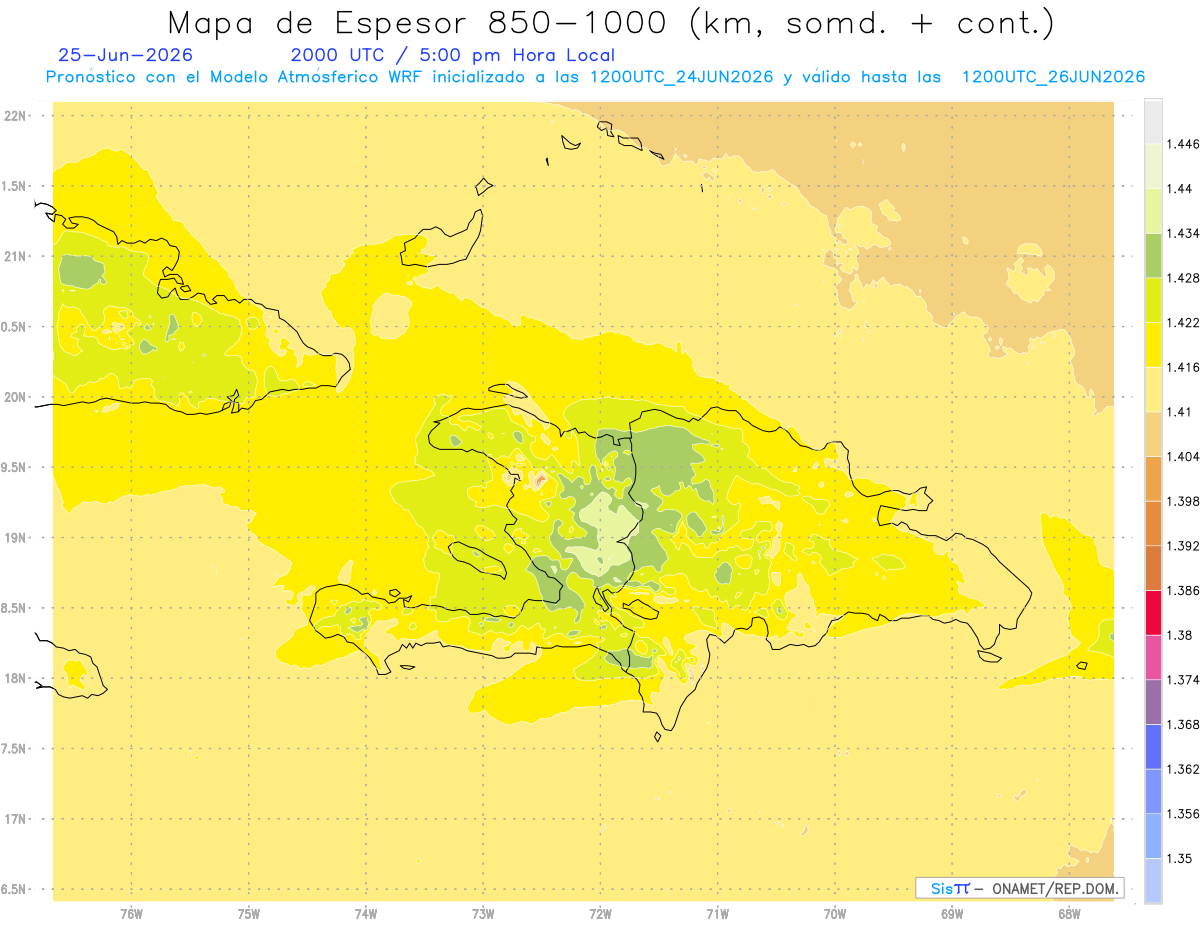Click the '76W' longitude label
Image resolution: width=1200 pixels, height=927 pixels.
131,914
